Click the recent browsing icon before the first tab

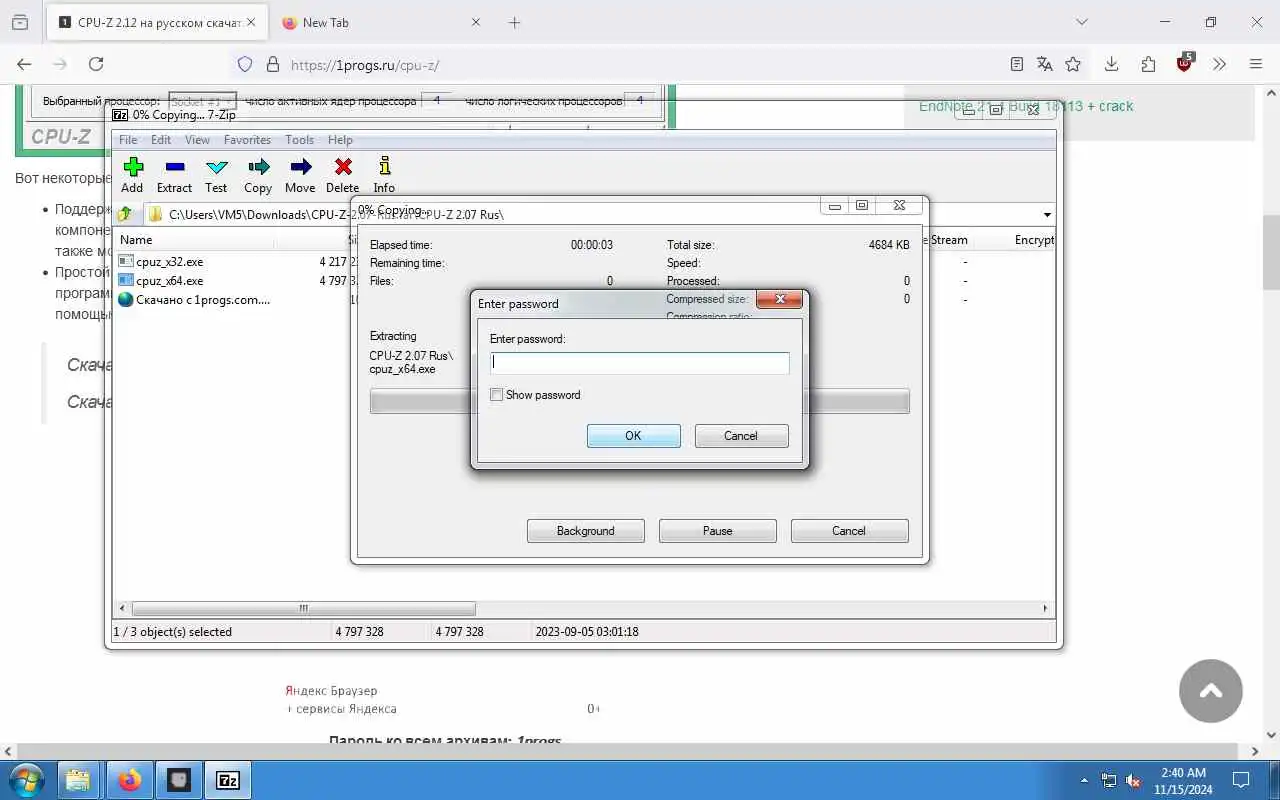coord(20,22)
